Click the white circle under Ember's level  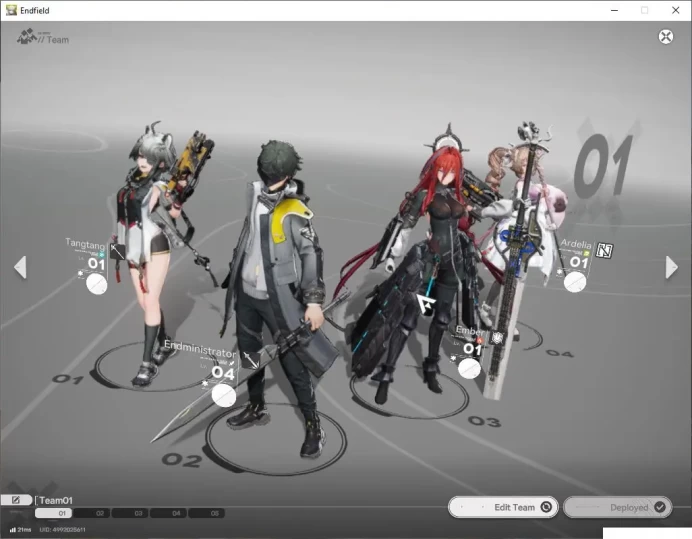(x=469, y=368)
